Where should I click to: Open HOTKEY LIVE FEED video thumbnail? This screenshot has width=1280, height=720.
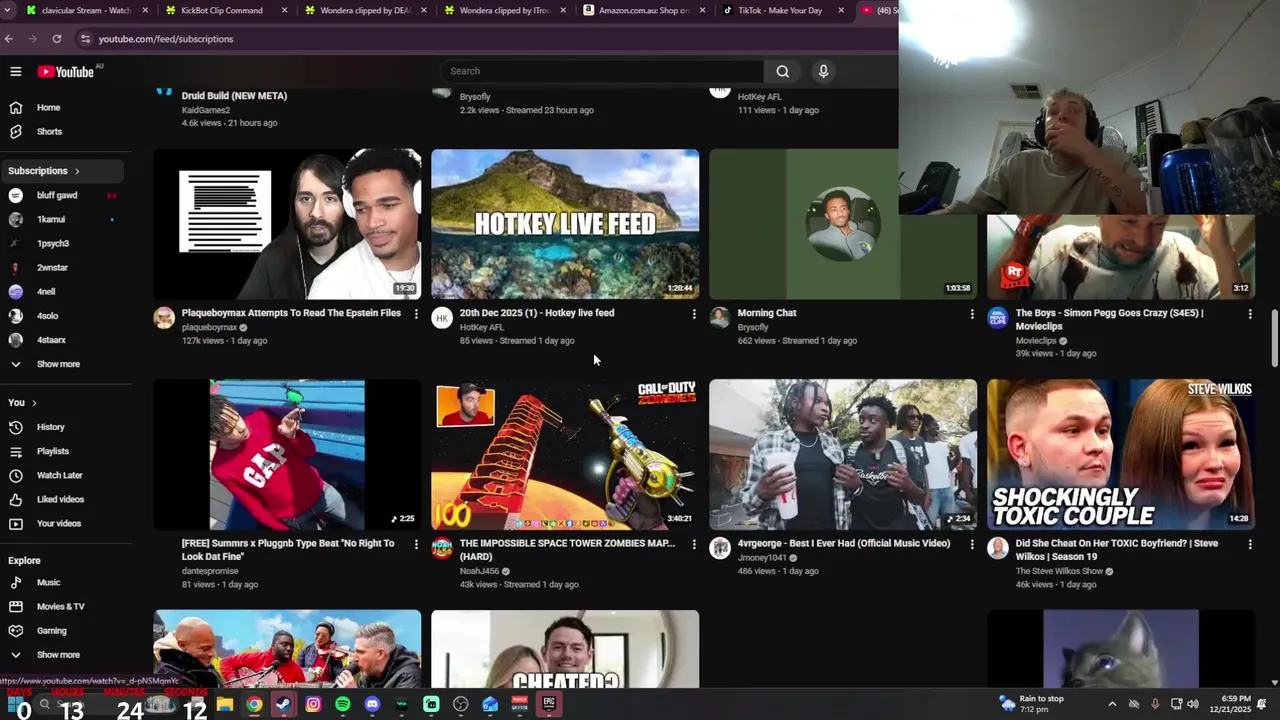coord(565,224)
